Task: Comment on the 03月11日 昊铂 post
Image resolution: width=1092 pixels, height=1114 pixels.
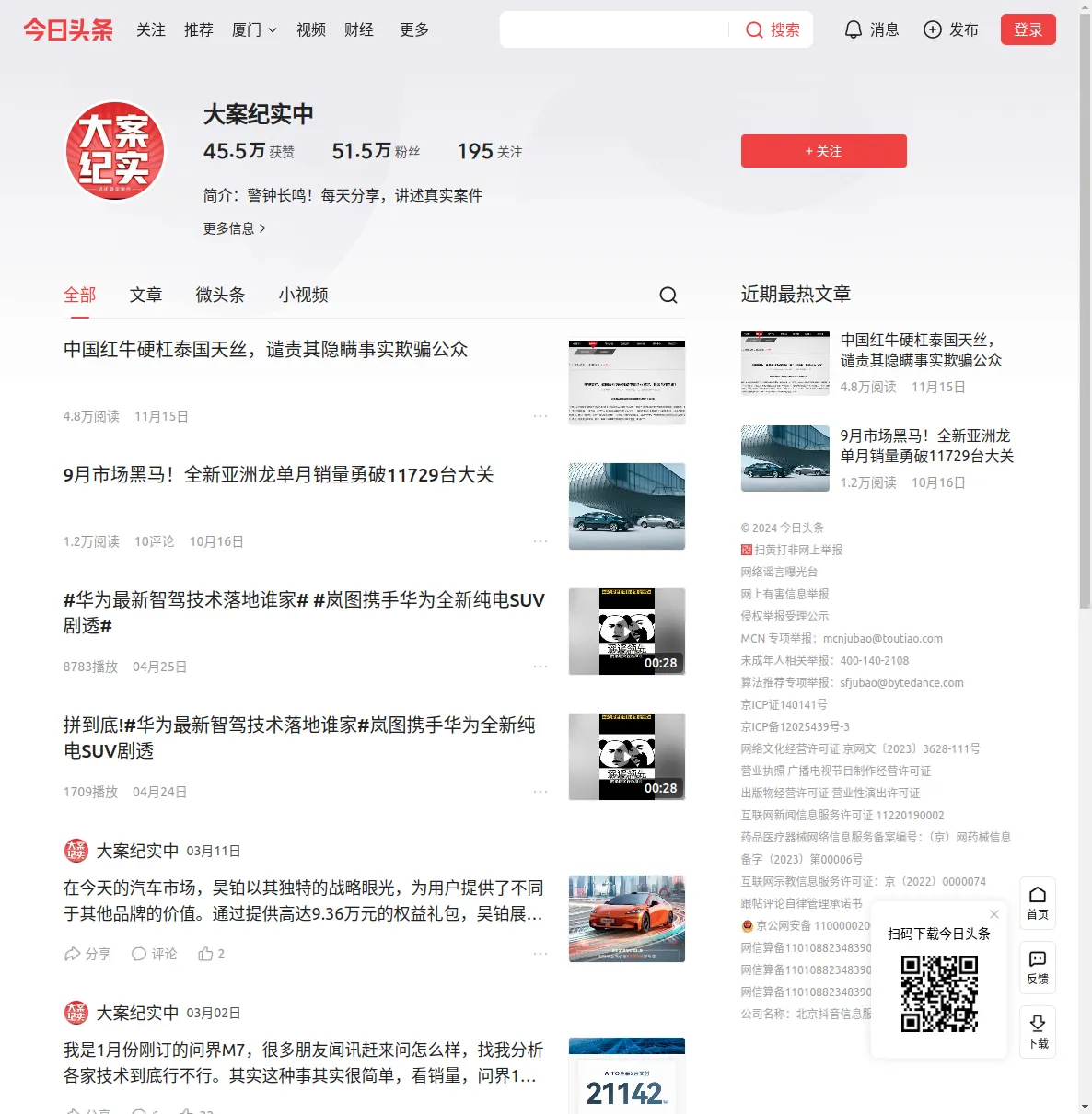Action: coord(154,954)
